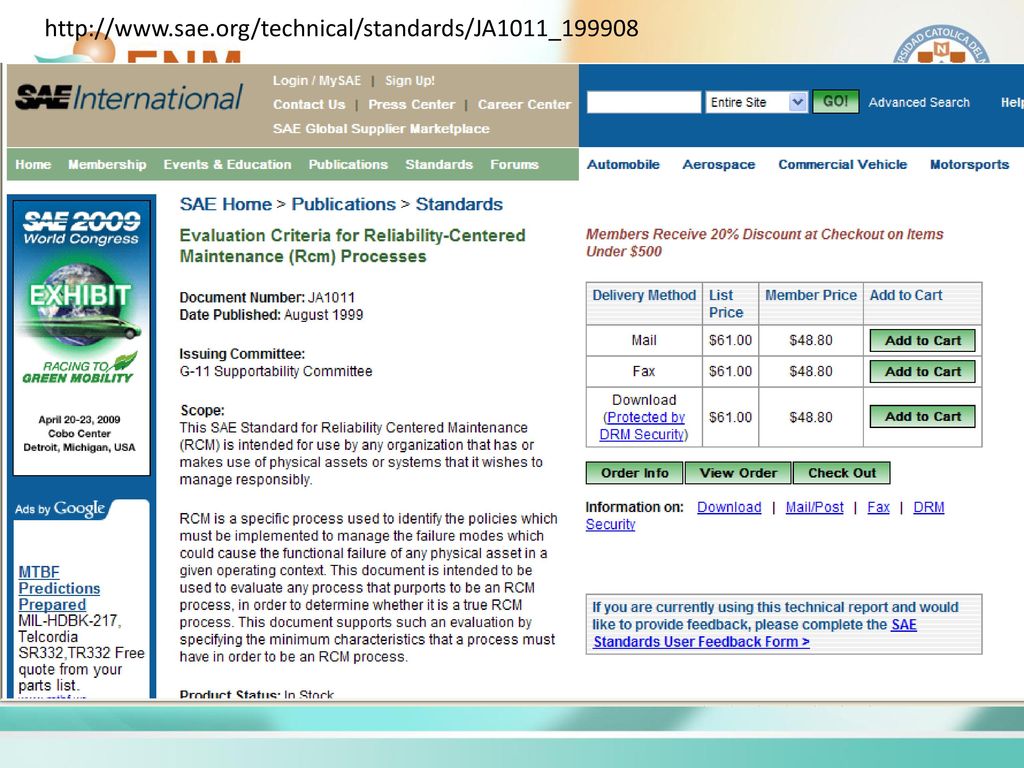This screenshot has width=1024, height=768.
Task: Switch to the Aerospace sector tab
Action: (718, 165)
